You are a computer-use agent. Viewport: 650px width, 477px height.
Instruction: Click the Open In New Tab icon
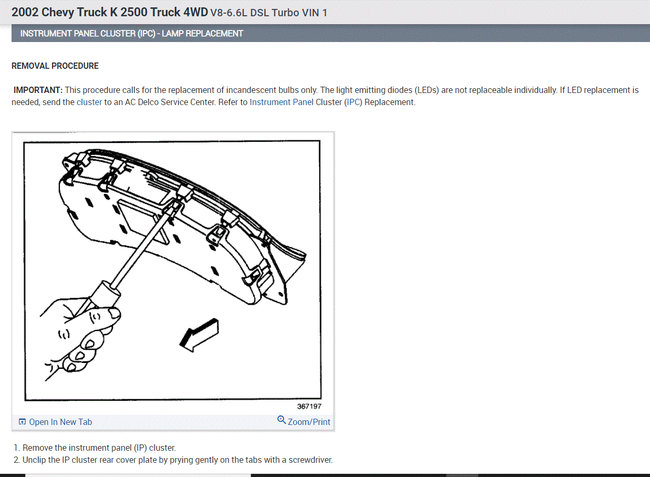(x=22, y=422)
